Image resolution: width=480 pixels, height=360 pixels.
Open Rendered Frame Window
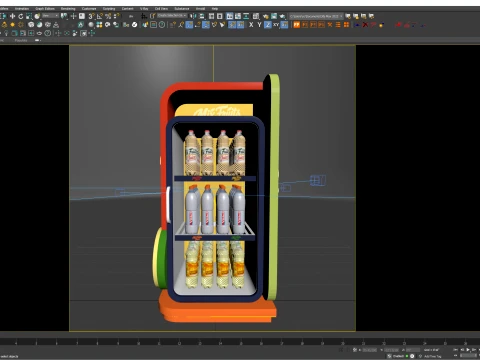click(x=274, y=16)
